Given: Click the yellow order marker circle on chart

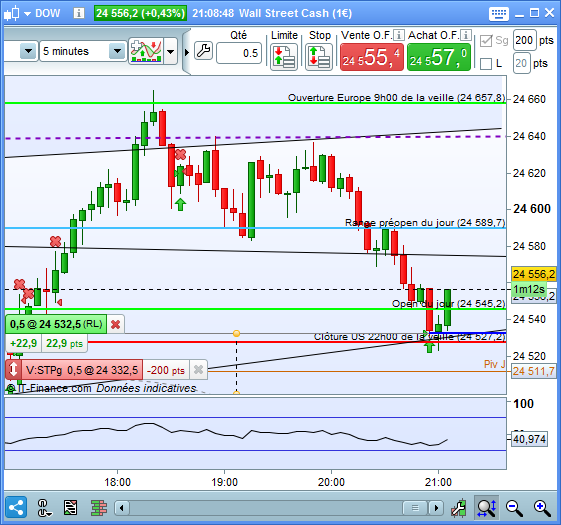Looking at the screenshot, I should click(x=236, y=334).
